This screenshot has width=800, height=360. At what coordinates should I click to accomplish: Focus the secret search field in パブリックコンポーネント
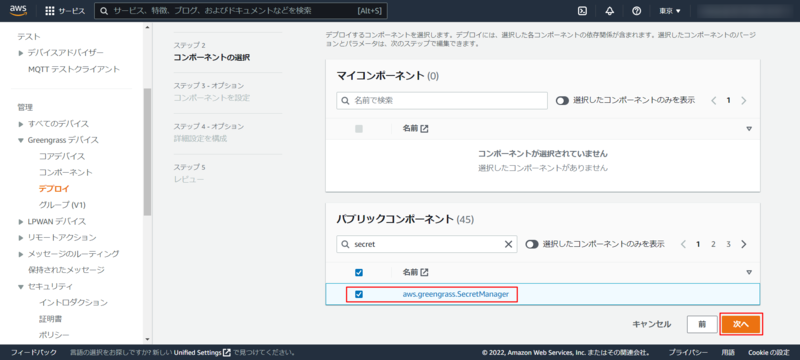[427, 244]
